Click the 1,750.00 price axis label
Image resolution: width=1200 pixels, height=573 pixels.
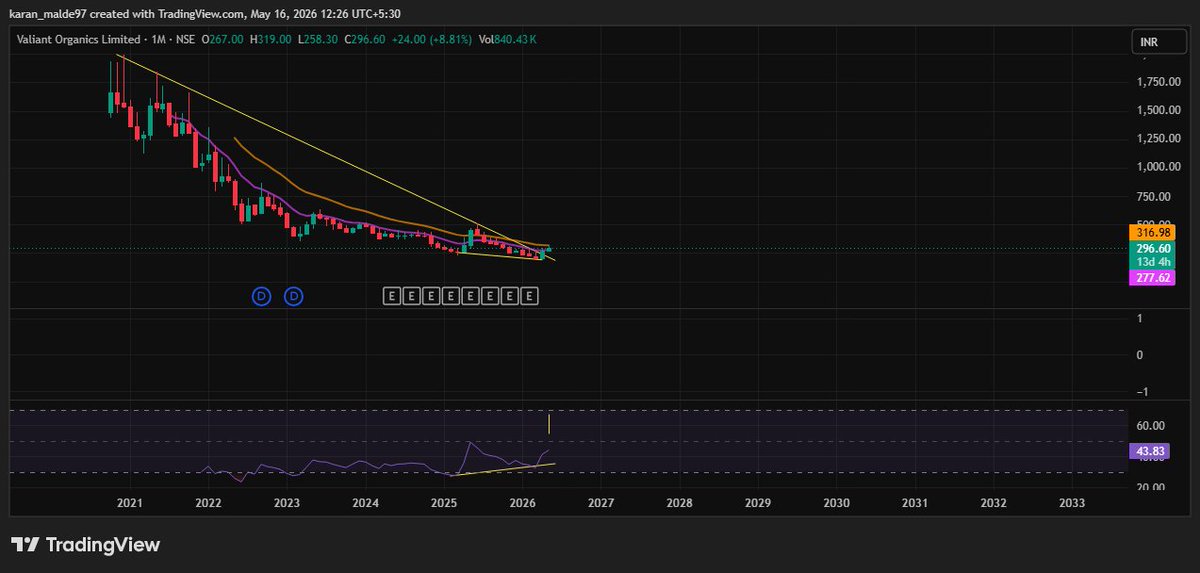point(1159,82)
